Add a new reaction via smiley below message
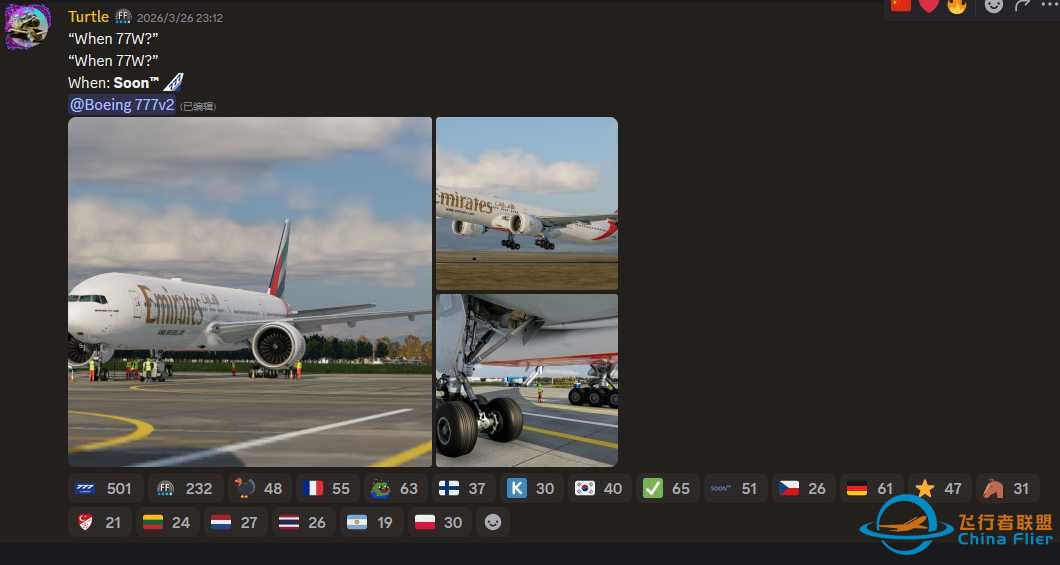1060x565 pixels. [x=492, y=522]
